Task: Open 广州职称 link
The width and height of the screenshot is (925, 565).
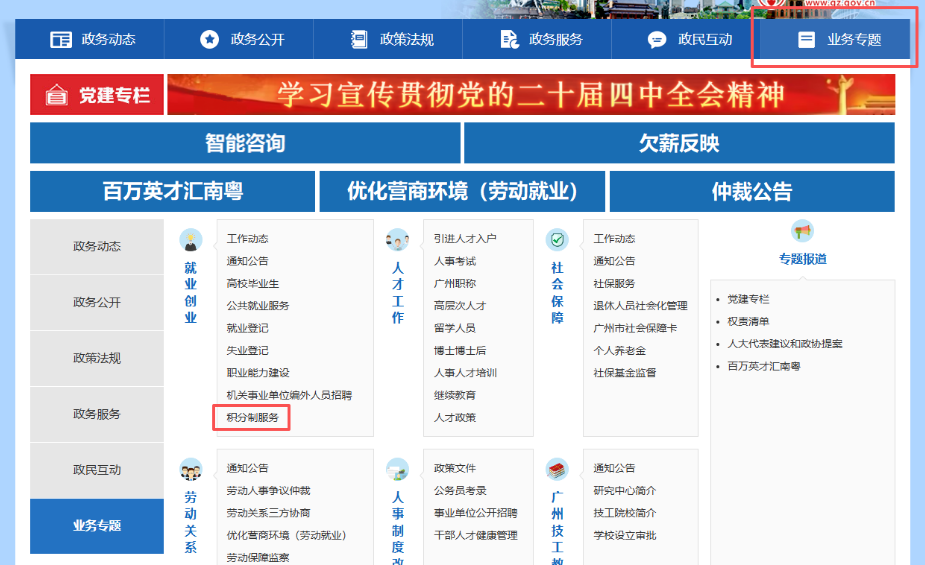Action: pyautogui.click(x=455, y=284)
